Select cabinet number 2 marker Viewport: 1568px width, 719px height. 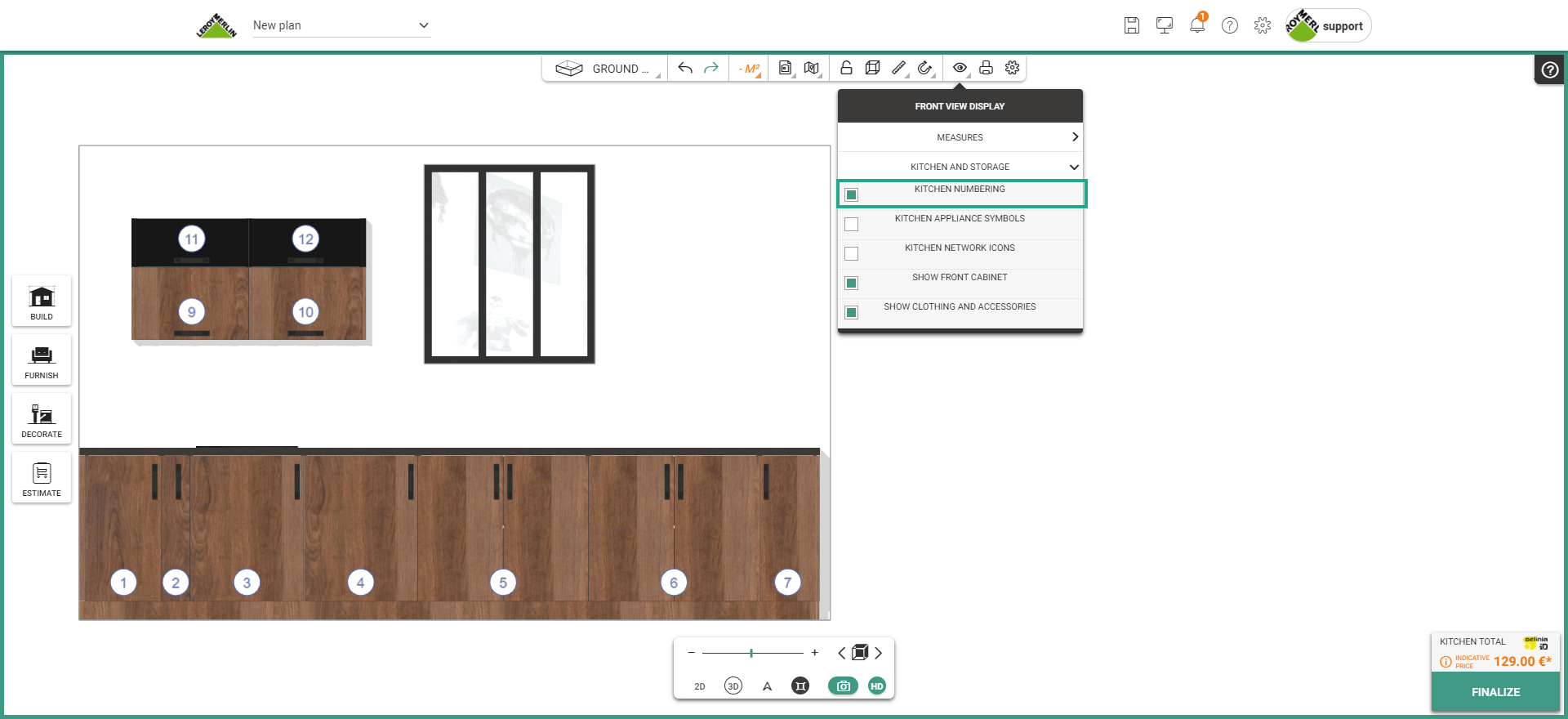pyautogui.click(x=176, y=583)
